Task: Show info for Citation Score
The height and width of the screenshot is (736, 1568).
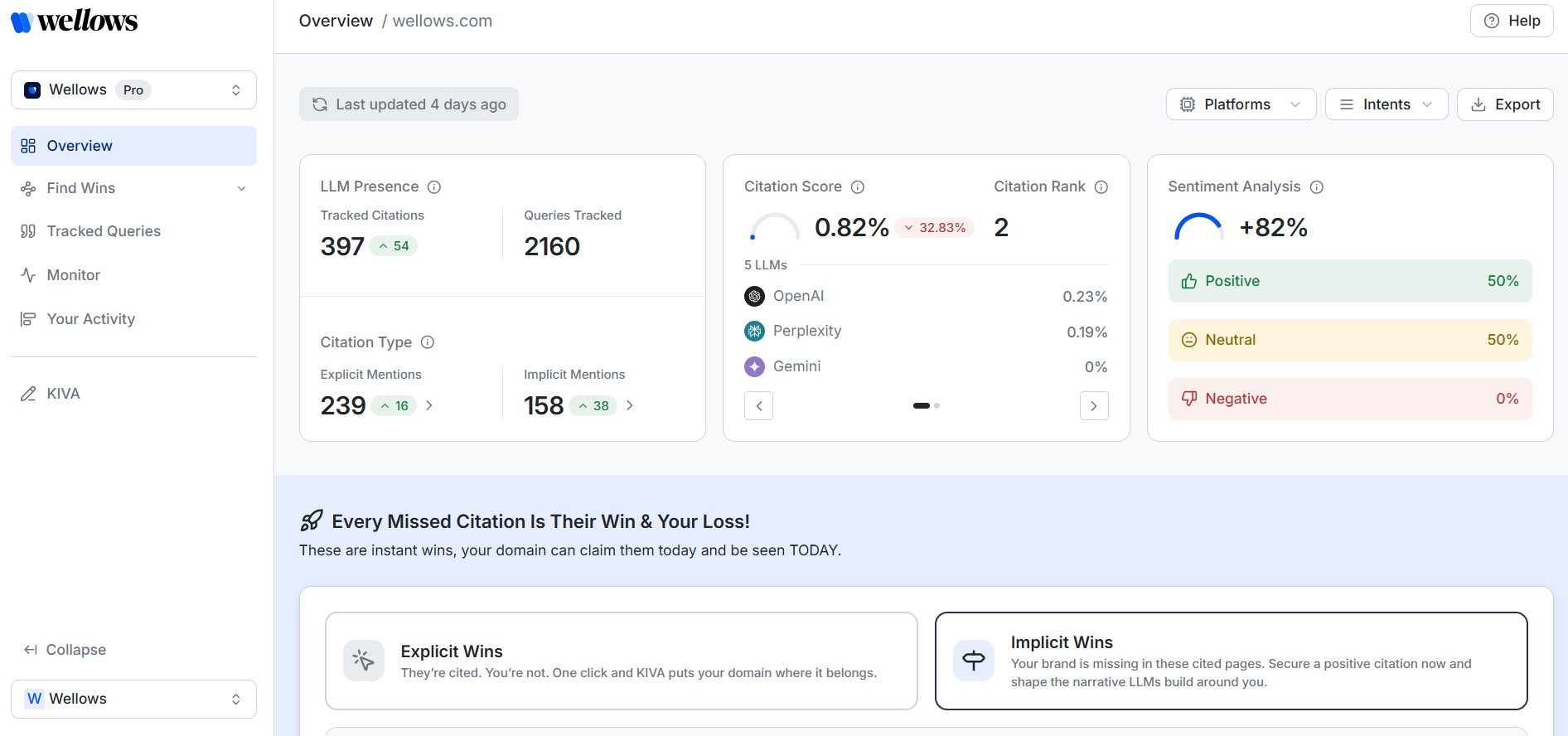Action: pyautogui.click(x=858, y=187)
